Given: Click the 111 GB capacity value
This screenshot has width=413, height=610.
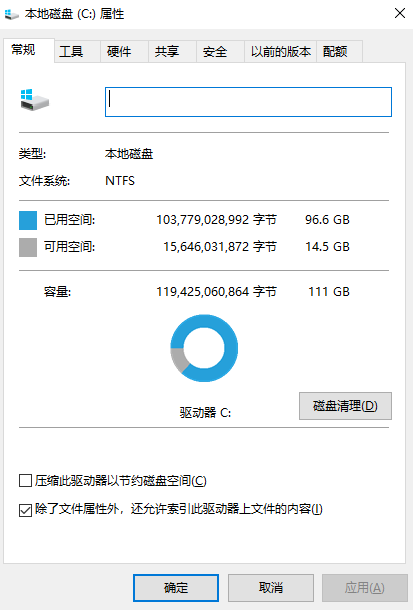Looking at the screenshot, I should [x=329, y=292].
